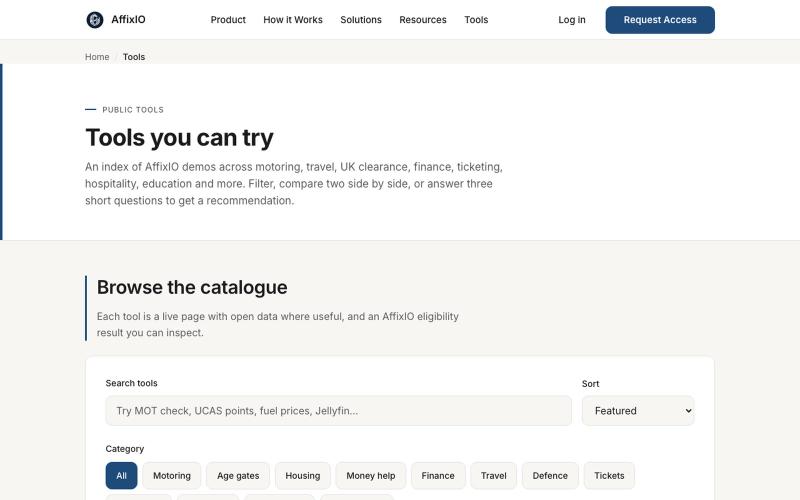Viewport: 800px width, 500px height.
Task: Click the Request Access button
Action: click(x=660, y=20)
